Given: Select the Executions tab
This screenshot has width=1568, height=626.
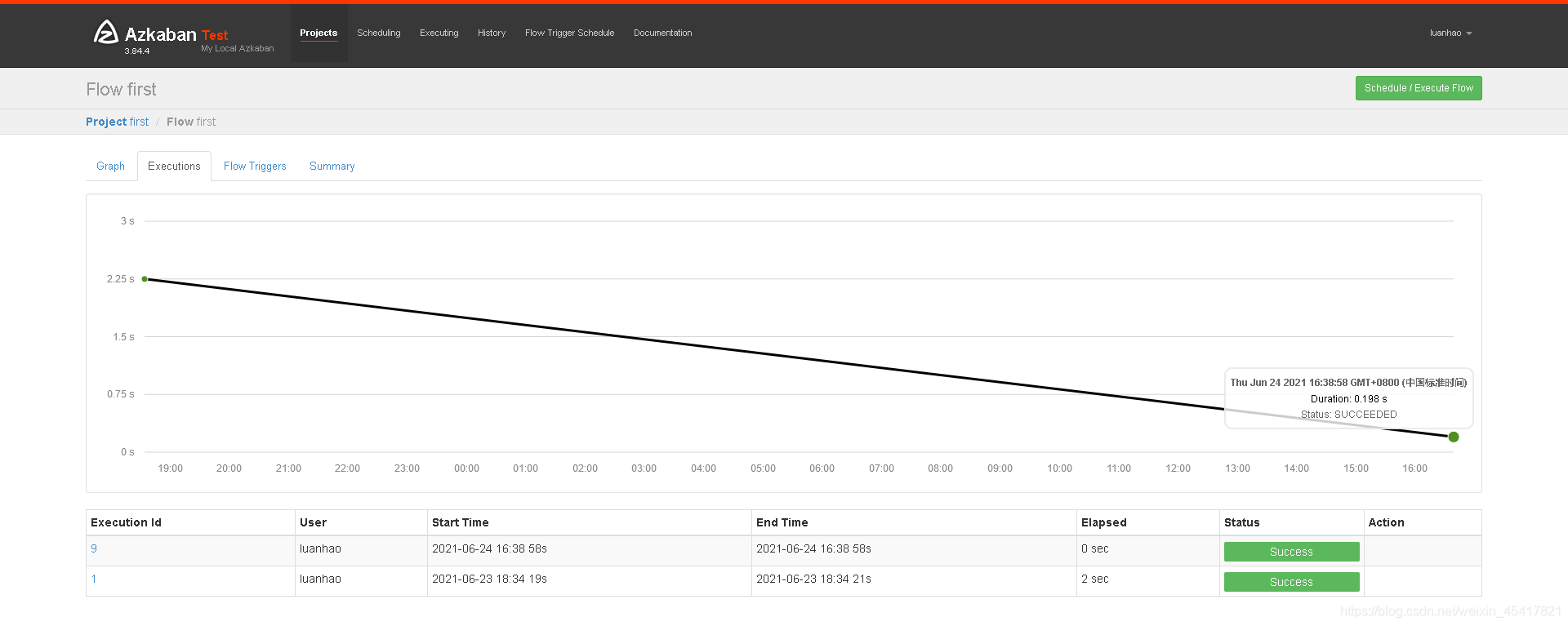Looking at the screenshot, I should coord(174,166).
